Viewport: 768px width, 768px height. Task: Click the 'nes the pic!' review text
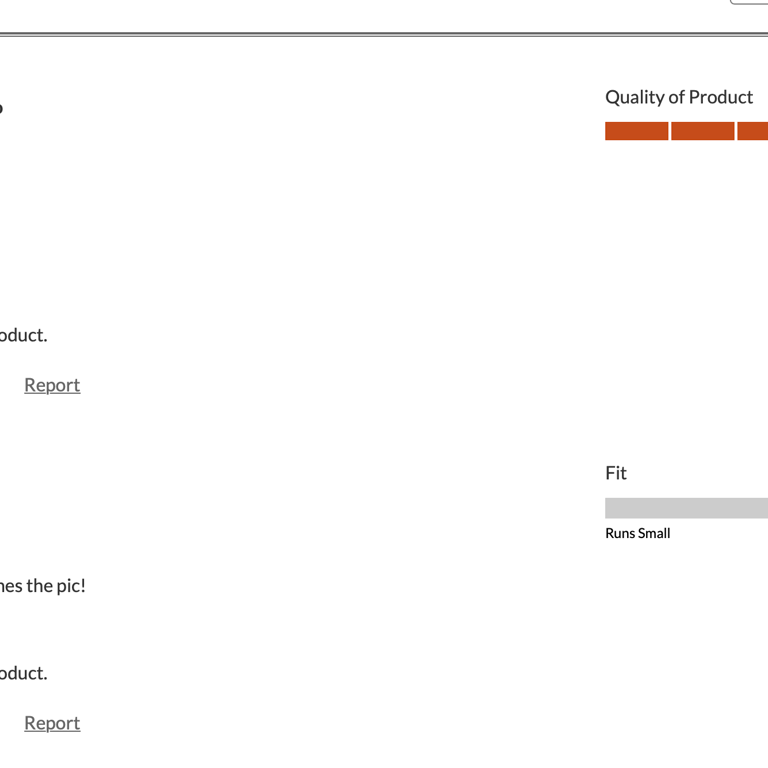pyautogui.click(x=43, y=586)
